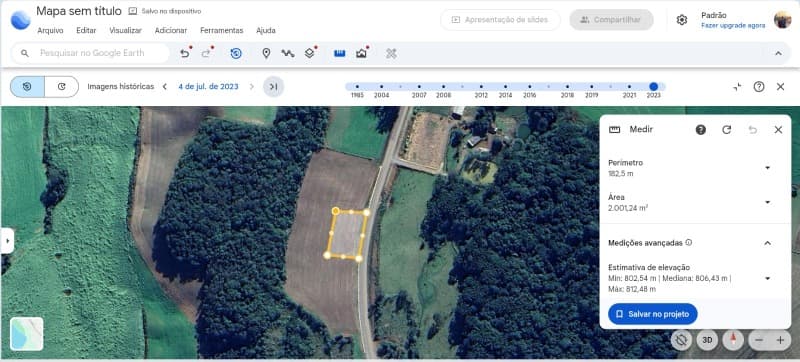This screenshot has width=800, height=362.
Task: Switch to the timelapse mode toggle
Action: coord(62,87)
